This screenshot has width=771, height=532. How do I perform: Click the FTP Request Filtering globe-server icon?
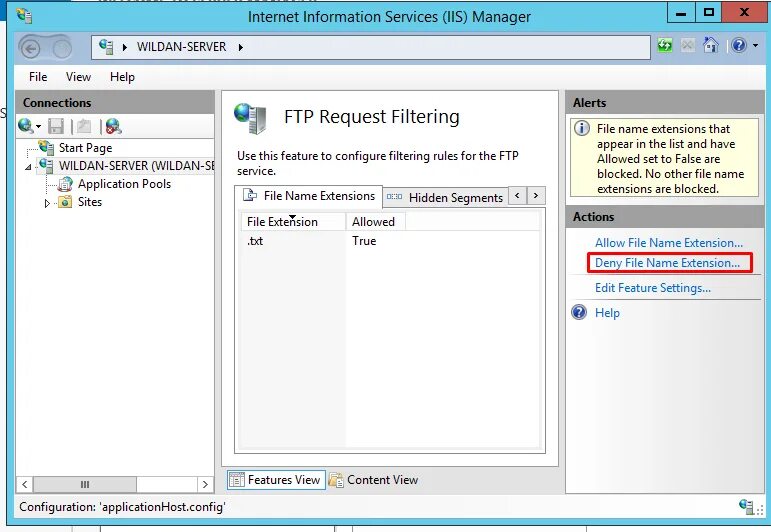point(250,118)
